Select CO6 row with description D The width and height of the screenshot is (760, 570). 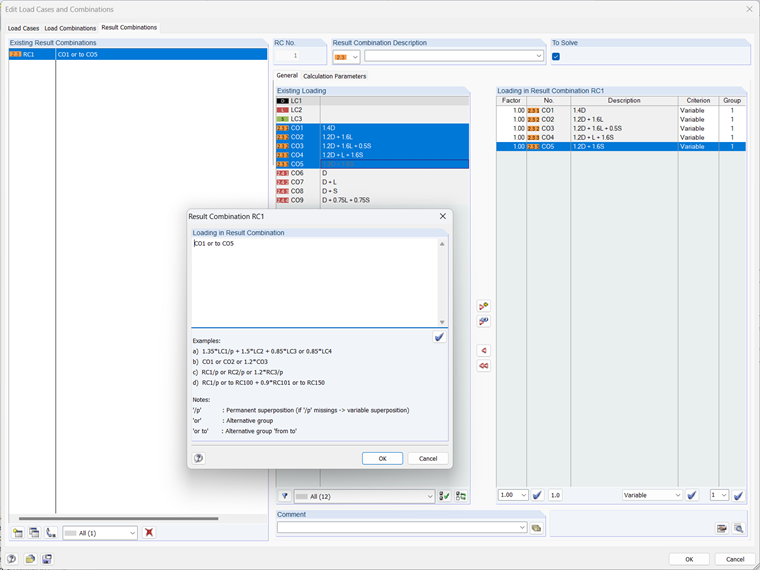pyautogui.click(x=372, y=173)
